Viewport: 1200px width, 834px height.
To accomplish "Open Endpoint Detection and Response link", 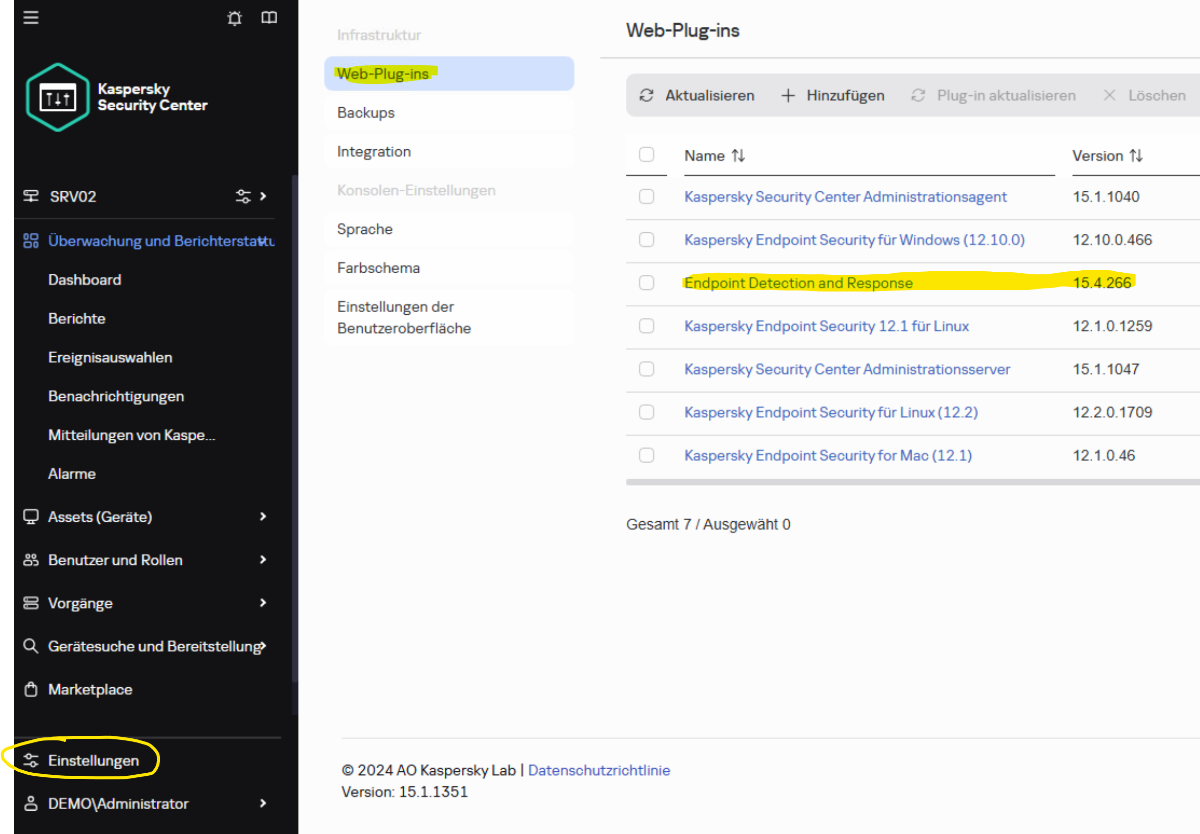I will point(799,283).
